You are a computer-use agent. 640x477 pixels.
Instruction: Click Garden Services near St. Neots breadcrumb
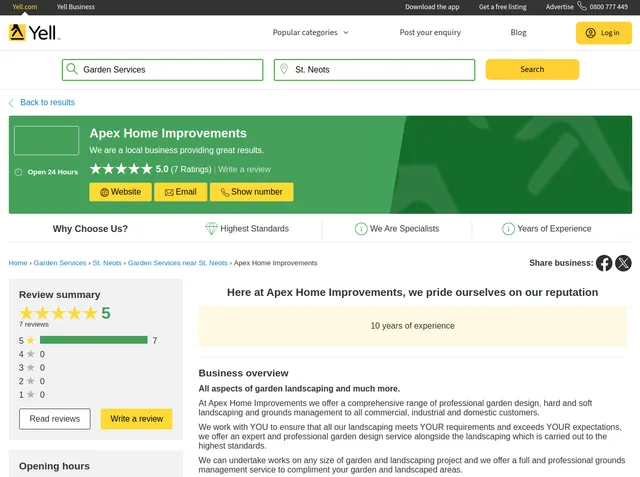(178, 263)
